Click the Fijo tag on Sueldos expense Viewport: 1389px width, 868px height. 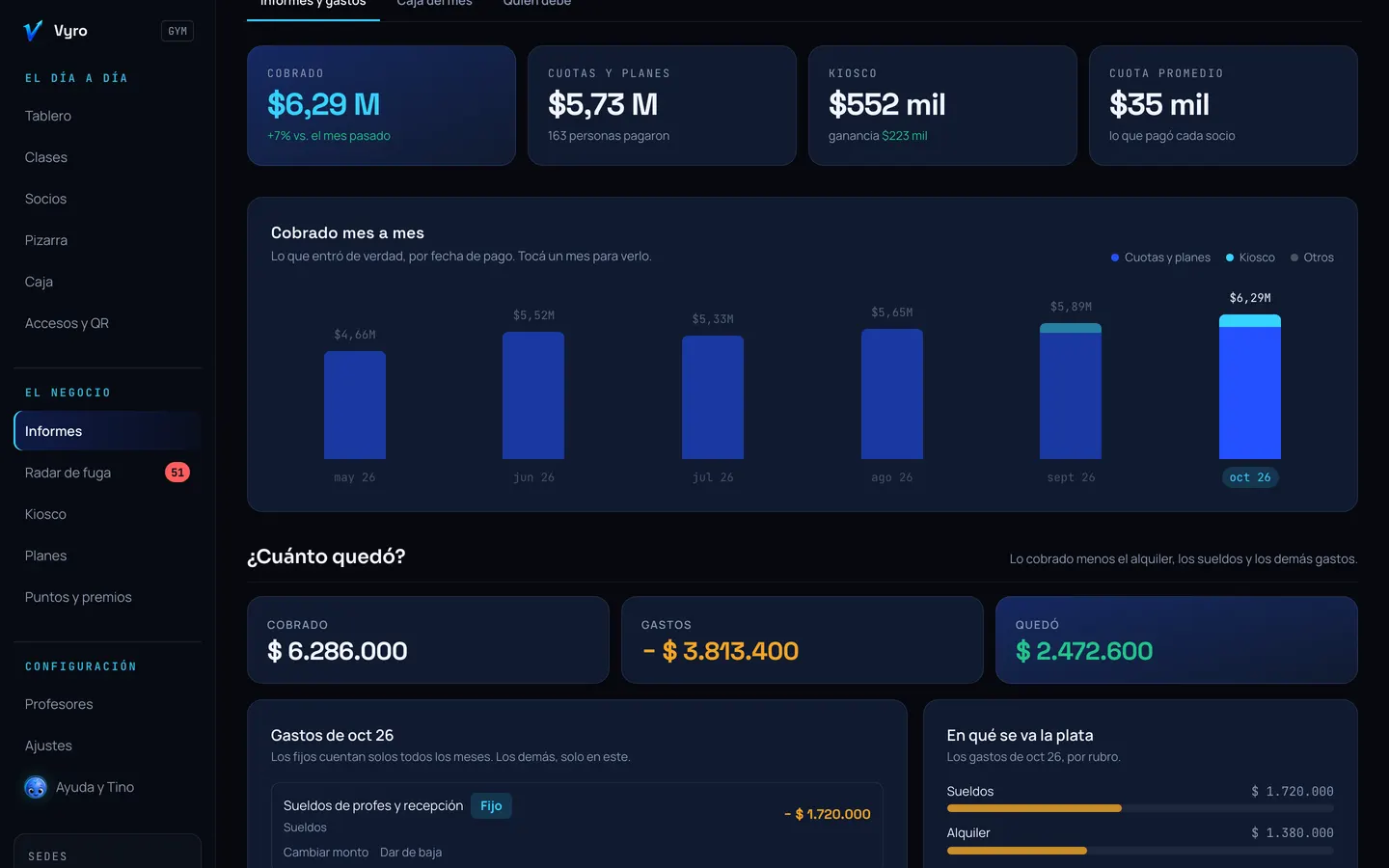[x=491, y=806]
